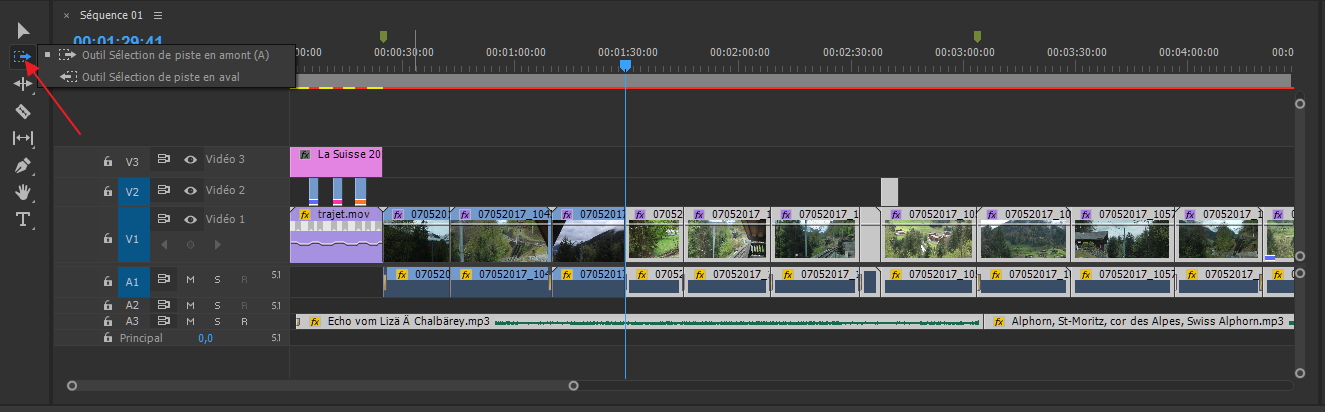Select the Type (T) tool

click(23, 219)
